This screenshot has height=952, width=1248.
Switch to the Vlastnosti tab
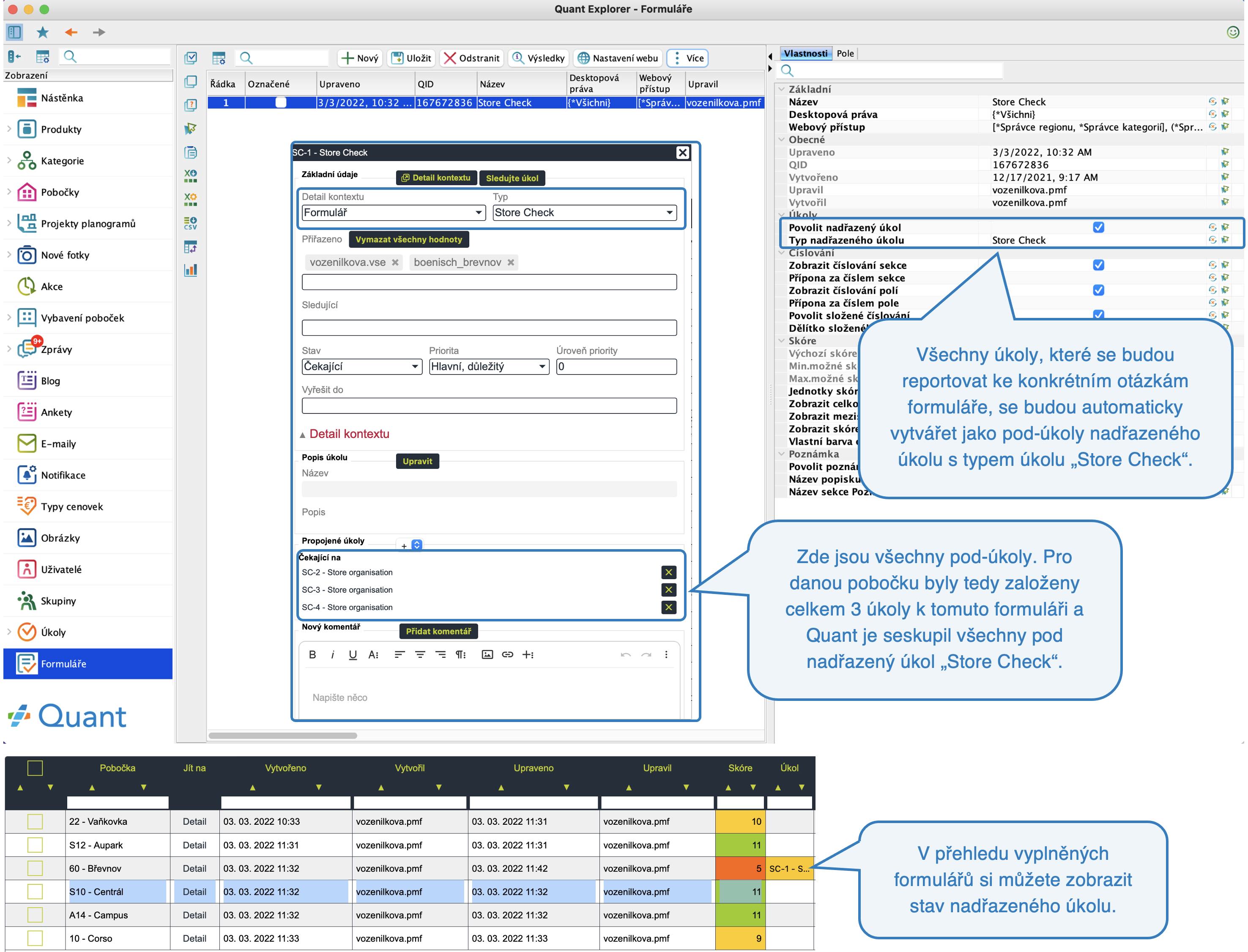pos(805,53)
